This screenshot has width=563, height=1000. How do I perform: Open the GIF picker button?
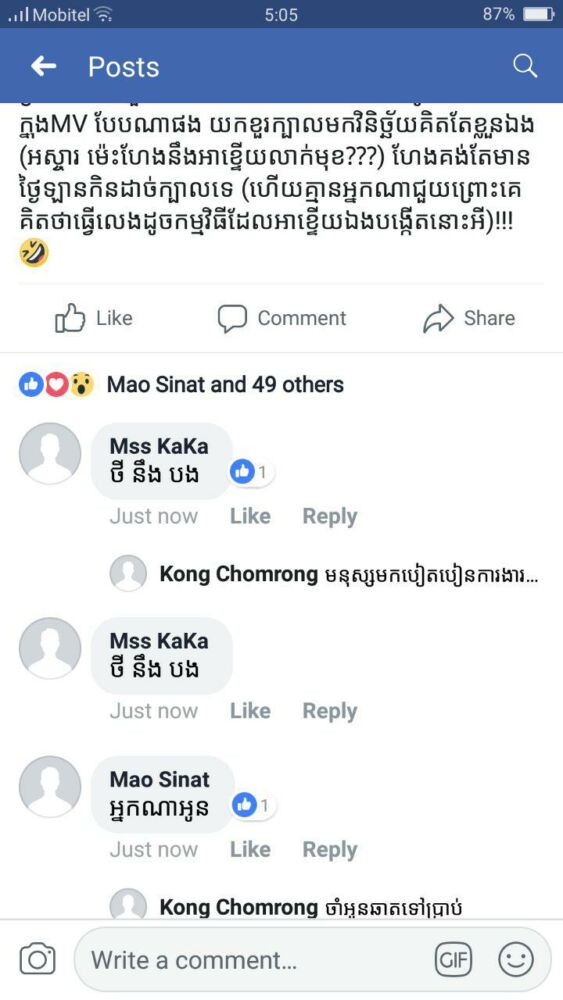click(x=453, y=959)
